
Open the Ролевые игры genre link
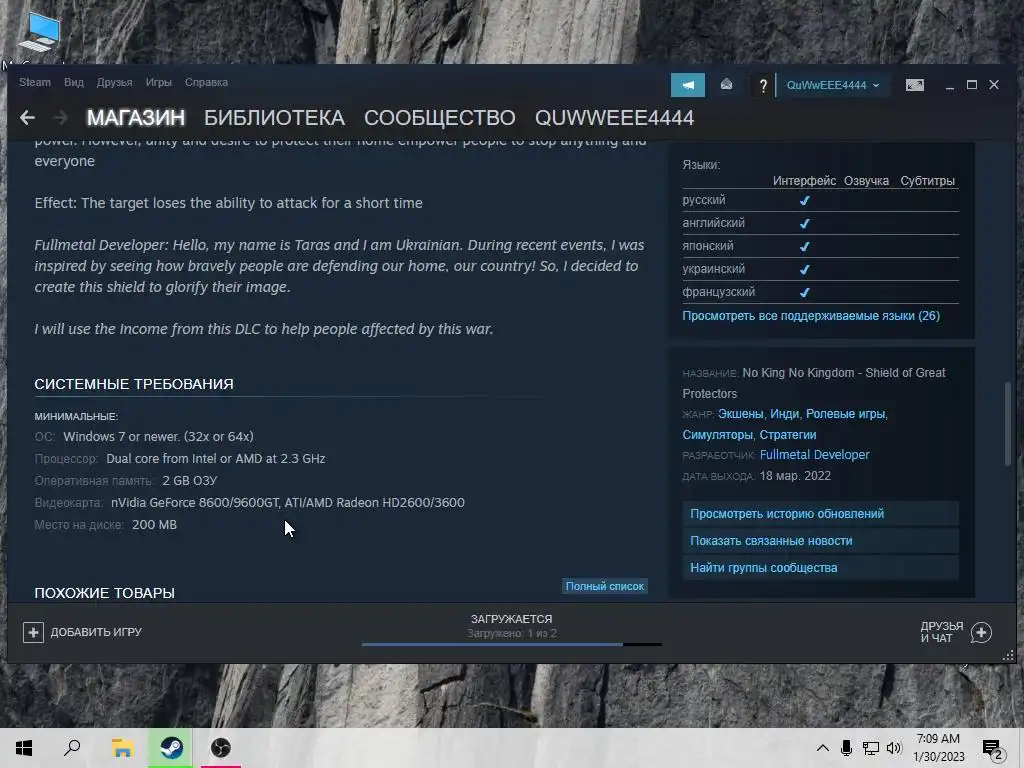point(845,414)
